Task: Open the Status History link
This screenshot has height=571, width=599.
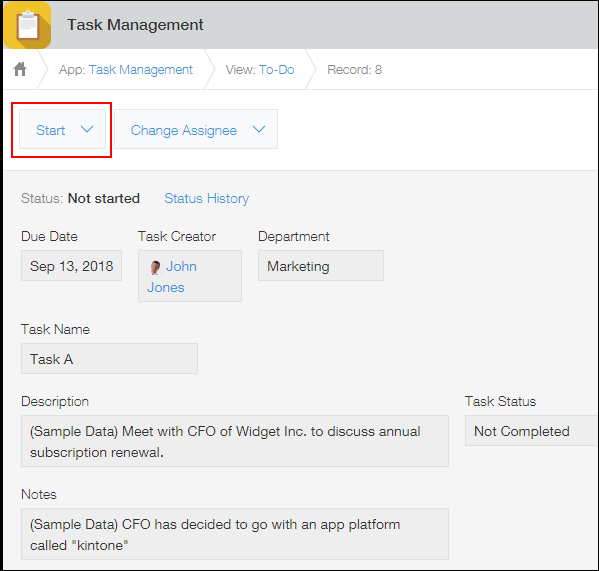Action: click(x=207, y=199)
